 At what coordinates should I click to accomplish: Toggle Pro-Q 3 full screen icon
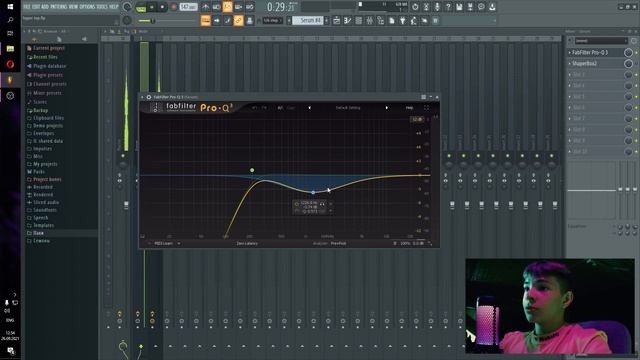coord(427,108)
